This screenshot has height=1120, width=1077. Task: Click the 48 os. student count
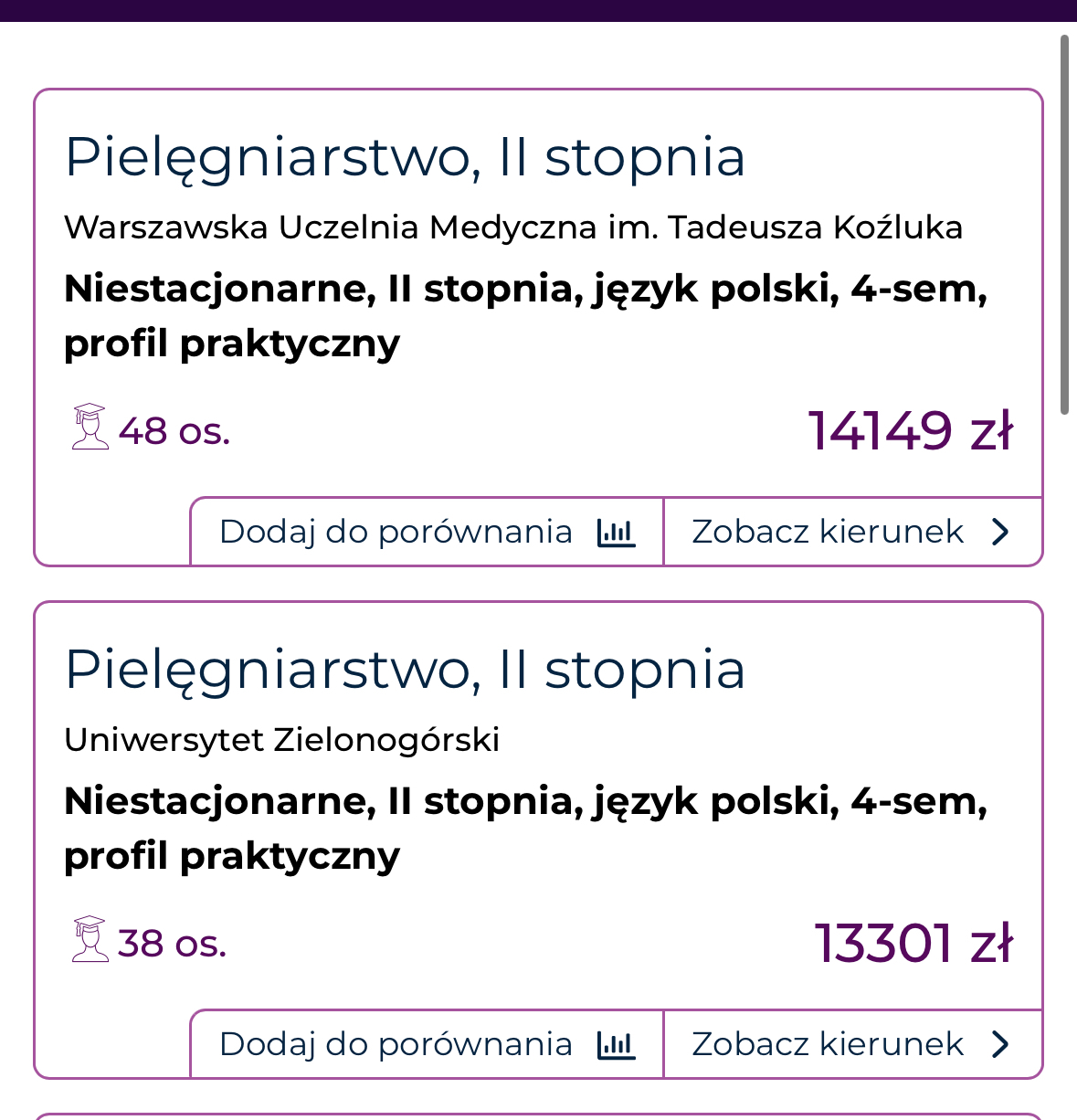point(174,431)
